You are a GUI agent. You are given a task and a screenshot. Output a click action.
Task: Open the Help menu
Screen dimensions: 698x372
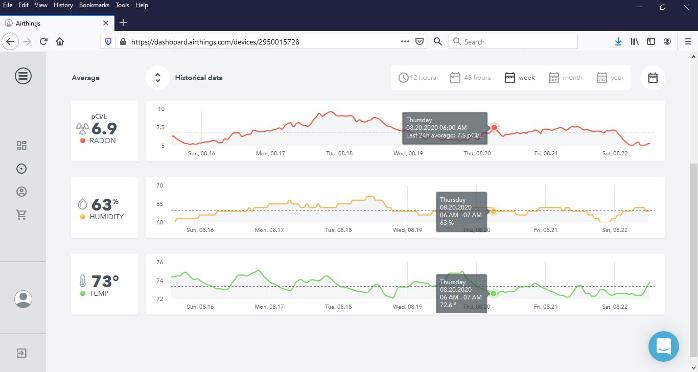[x=142, y=5]
